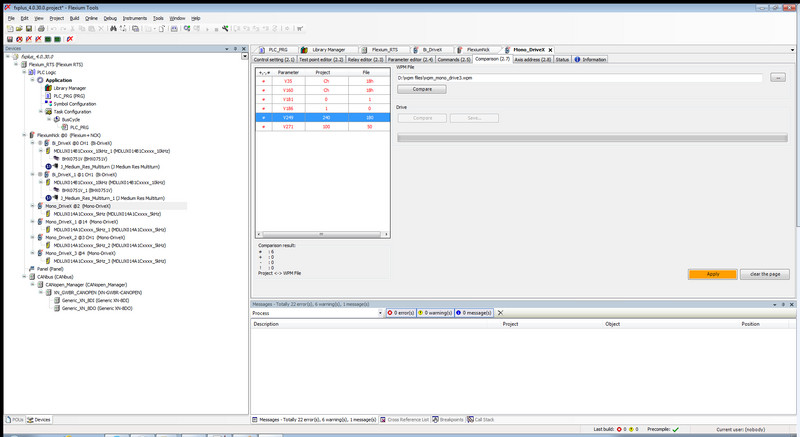
Task: Click the Information tab icon
Action: 578,59
